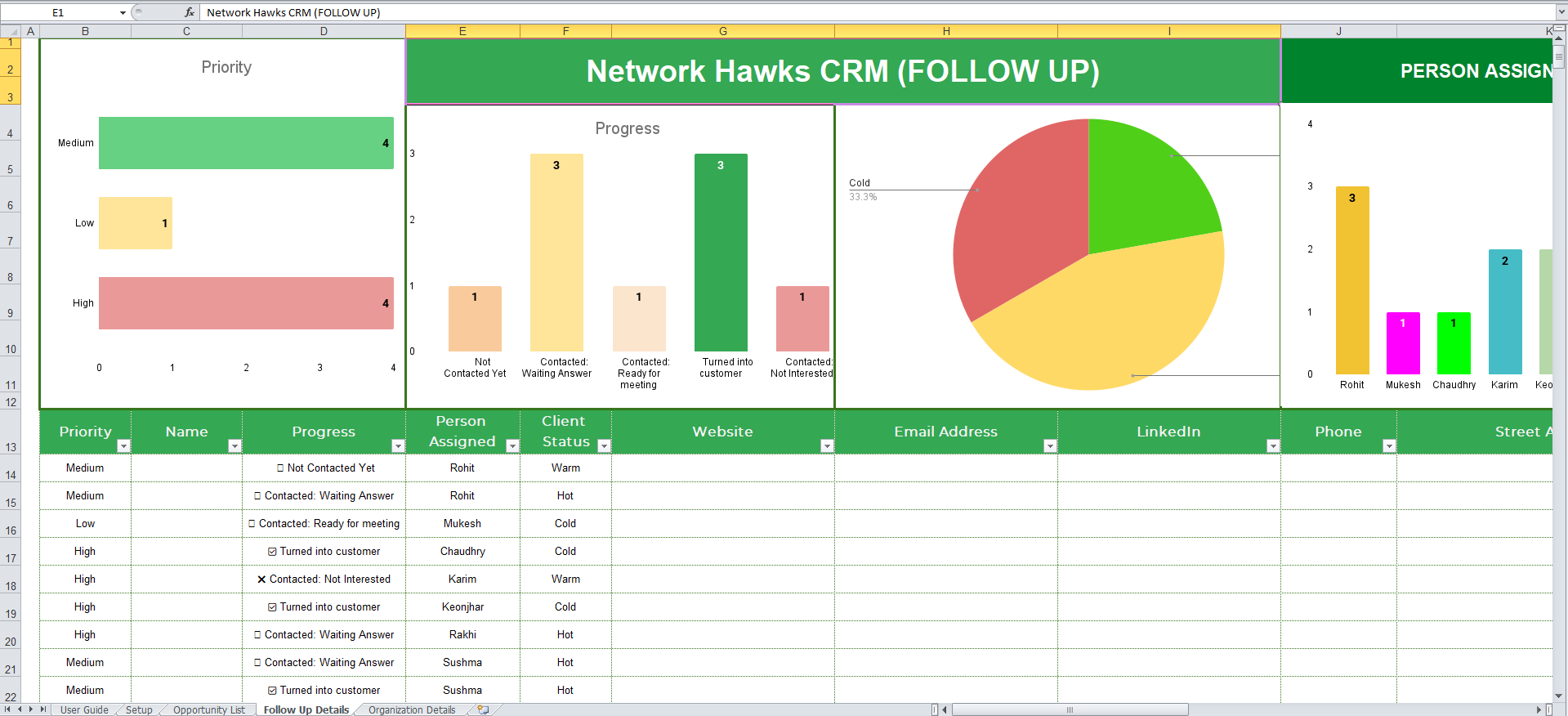Open the Client Status filter dropdown

coord(604,445)
